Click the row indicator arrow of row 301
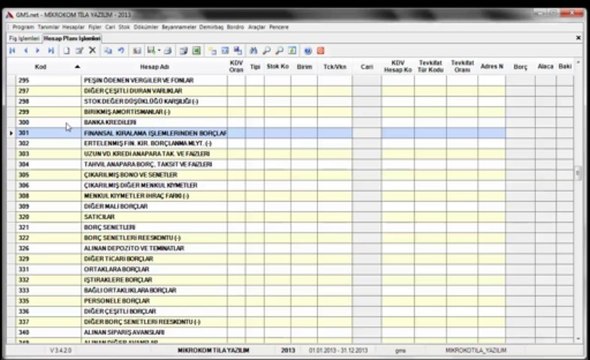 11,133
